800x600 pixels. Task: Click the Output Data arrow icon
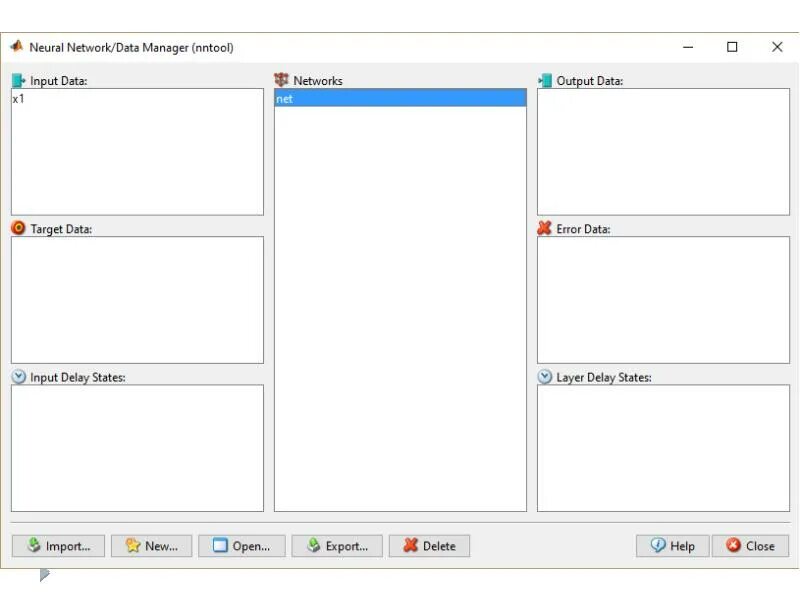tap(545, 81)
